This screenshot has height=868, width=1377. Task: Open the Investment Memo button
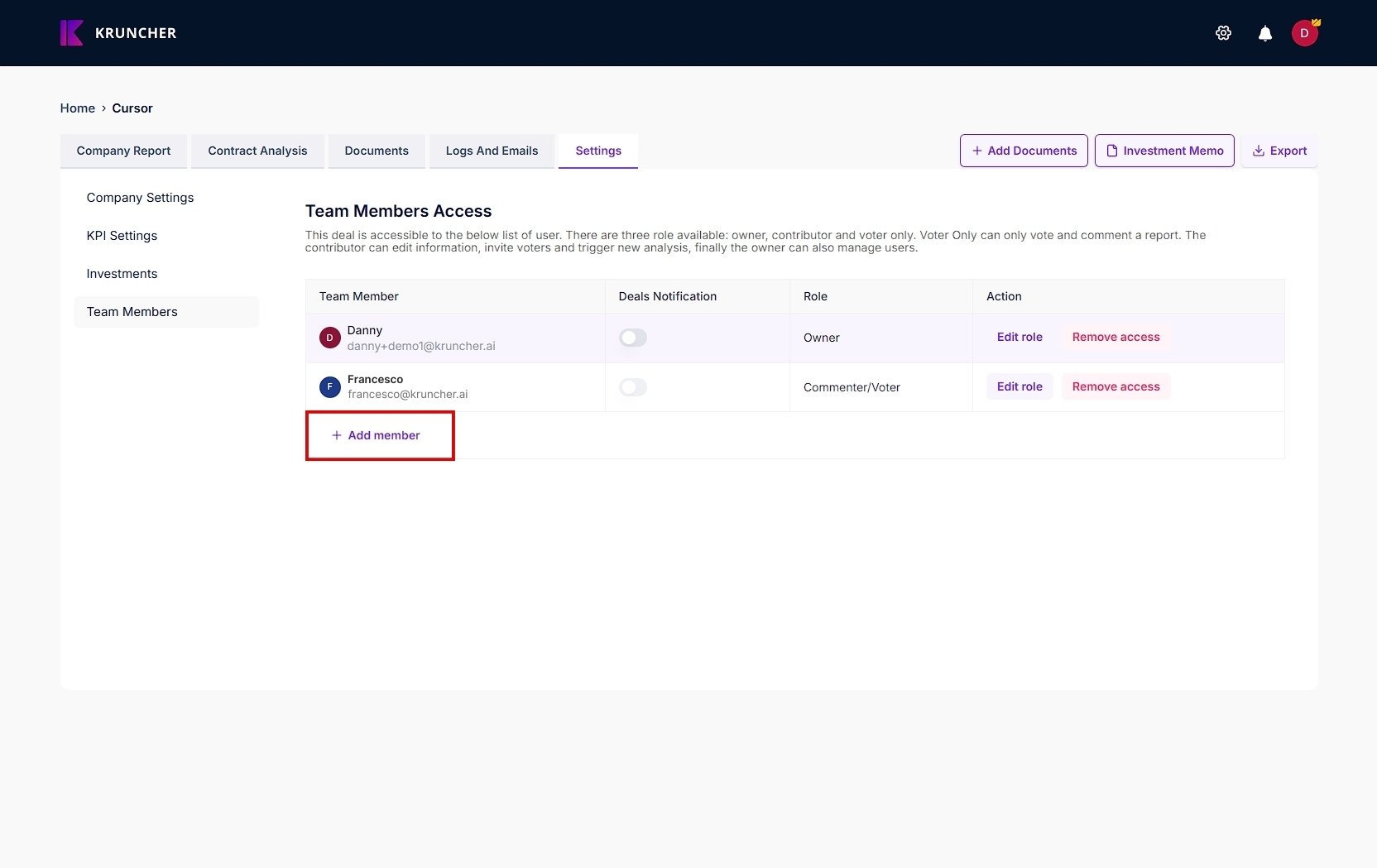1164,151
